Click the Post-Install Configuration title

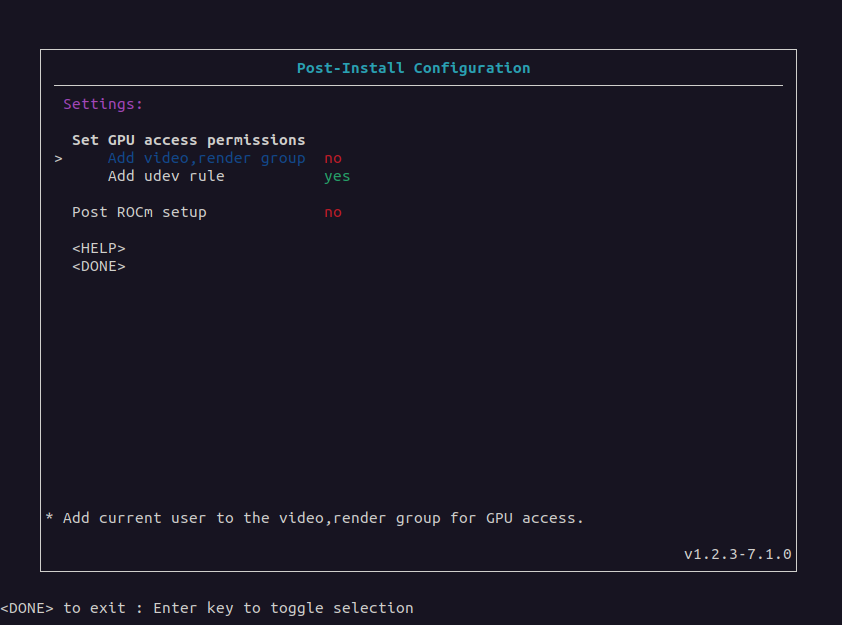[x=413, y=68]
